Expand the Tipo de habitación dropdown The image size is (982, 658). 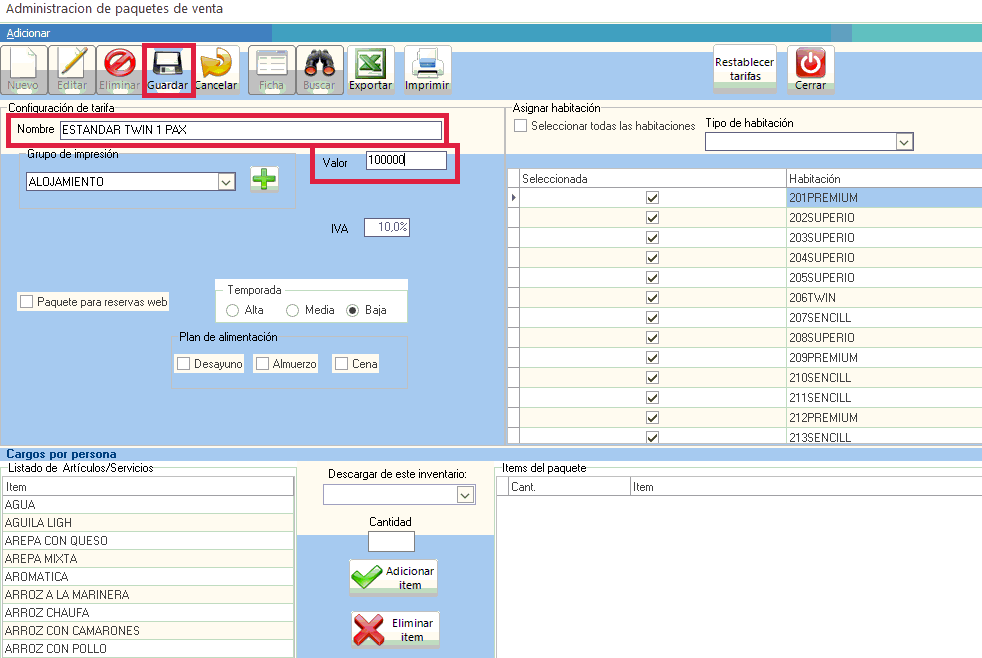[x=904, y=143]
